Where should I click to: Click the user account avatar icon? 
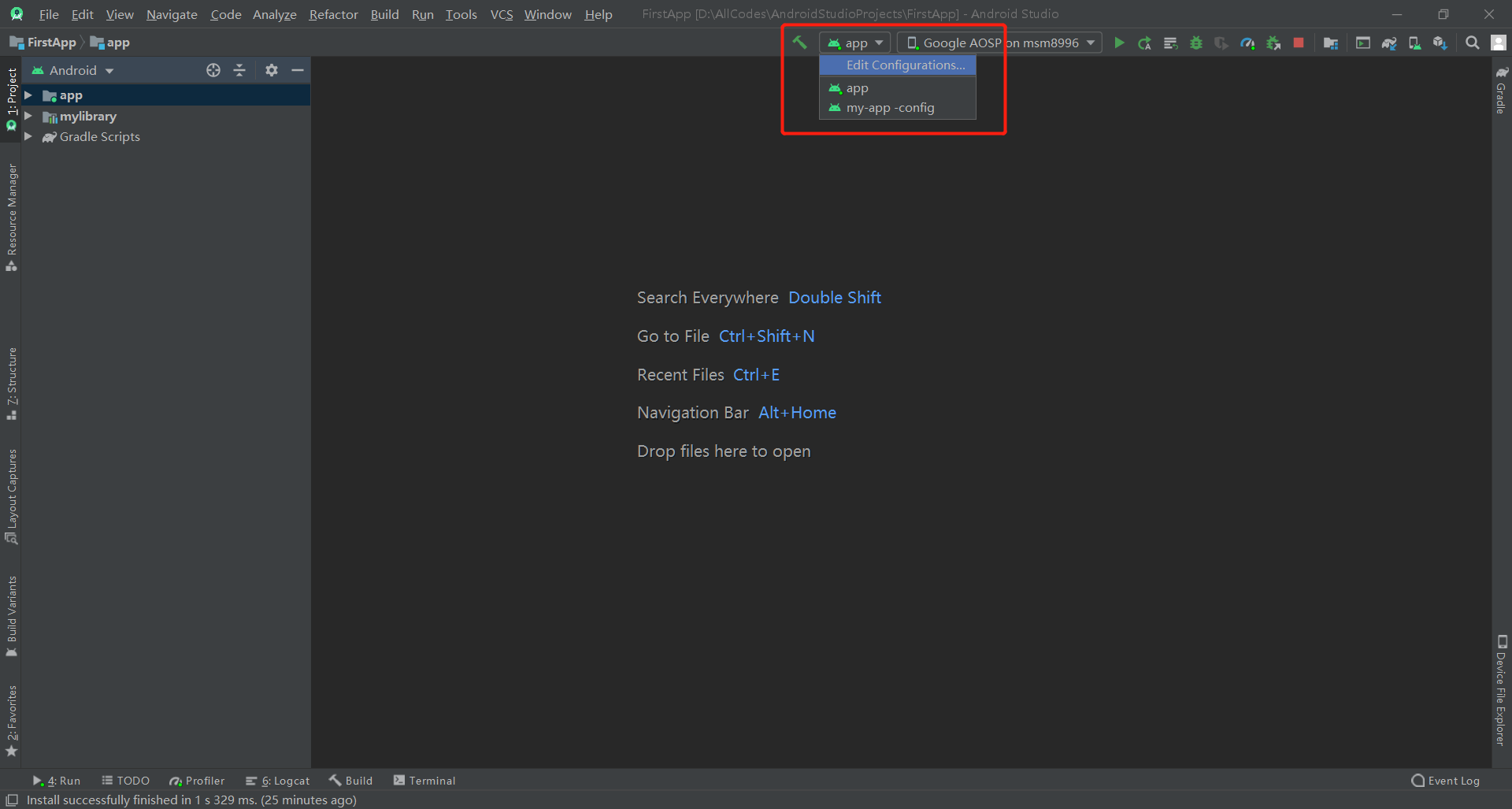(x=1499, y=43)
